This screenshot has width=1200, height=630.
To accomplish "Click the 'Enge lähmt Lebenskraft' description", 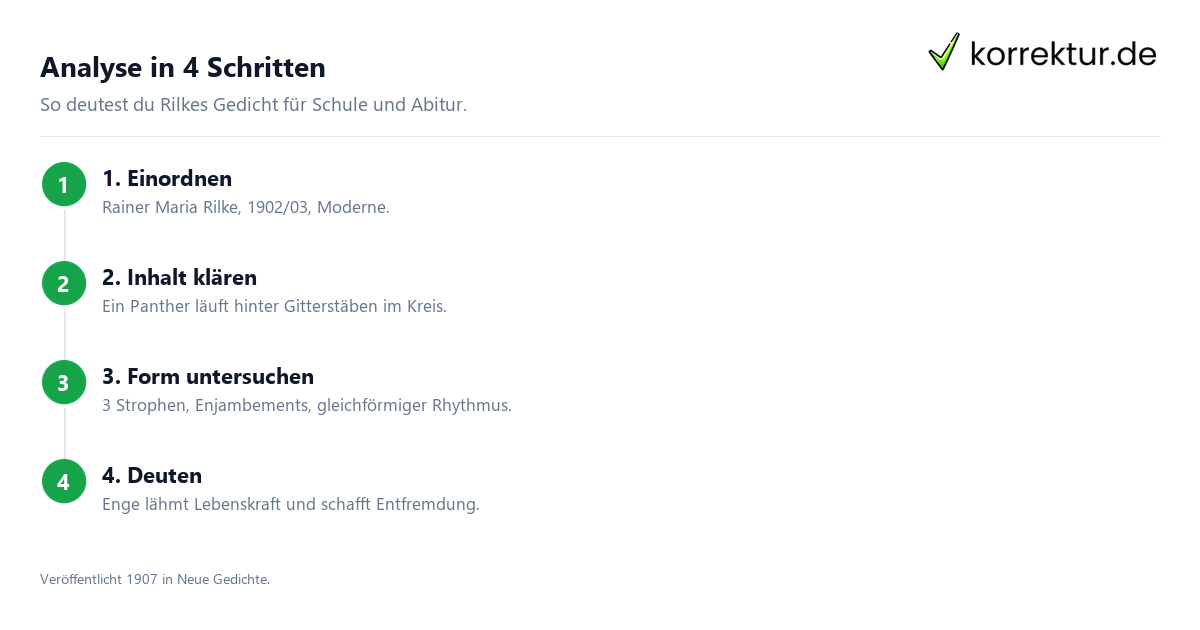I will coord(291,505).
